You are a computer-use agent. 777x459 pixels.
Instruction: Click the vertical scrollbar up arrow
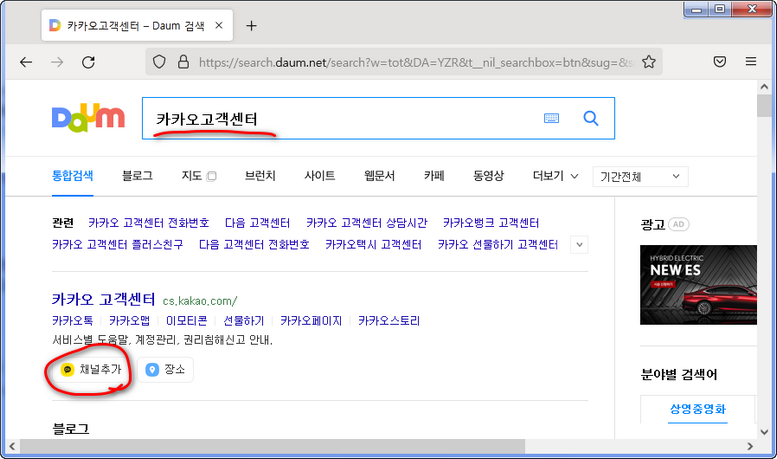click(x=764, y=87)
